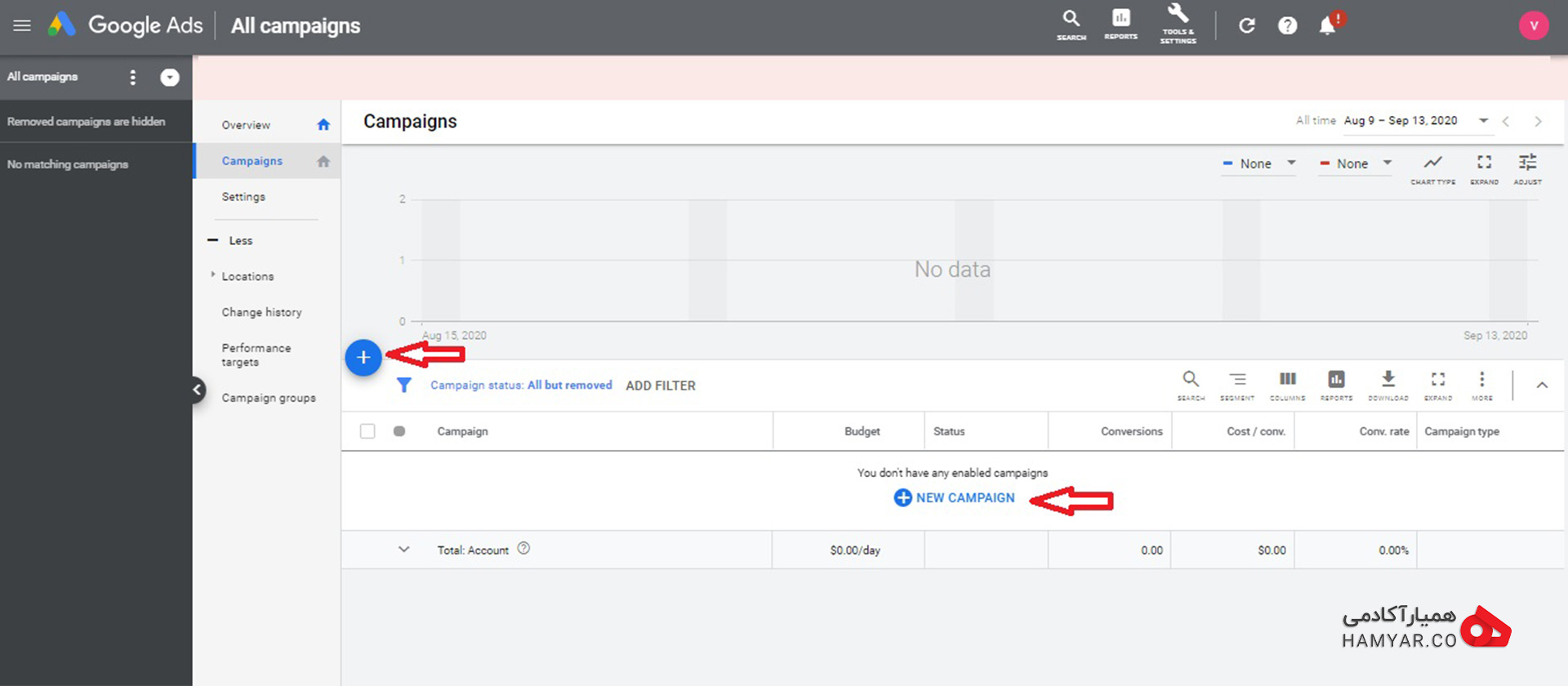Screen dimensions: 1568x686
Task: Click ADD FILTER
Action: [x=661, y=385]
